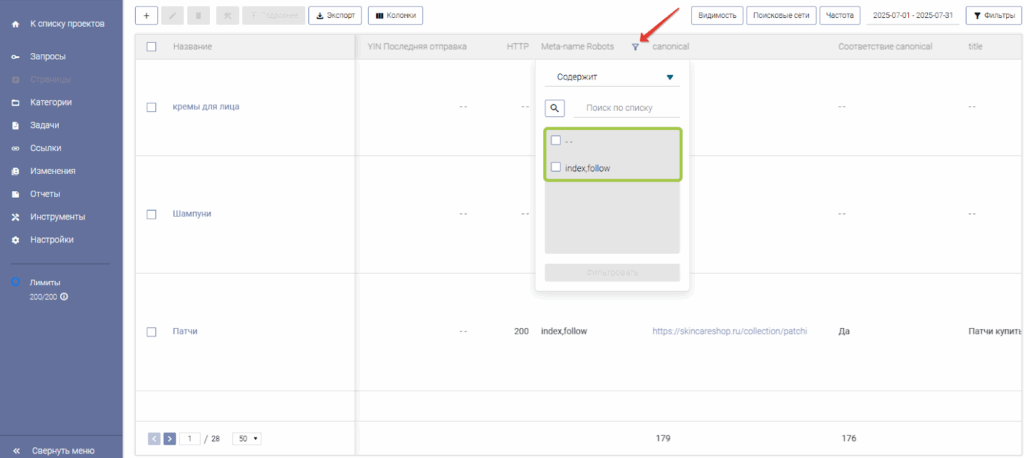Click the 'Поиск по списку' search field
Image resolution: width=1024 pixels, height=458 pixels.
tap(626, 108)
